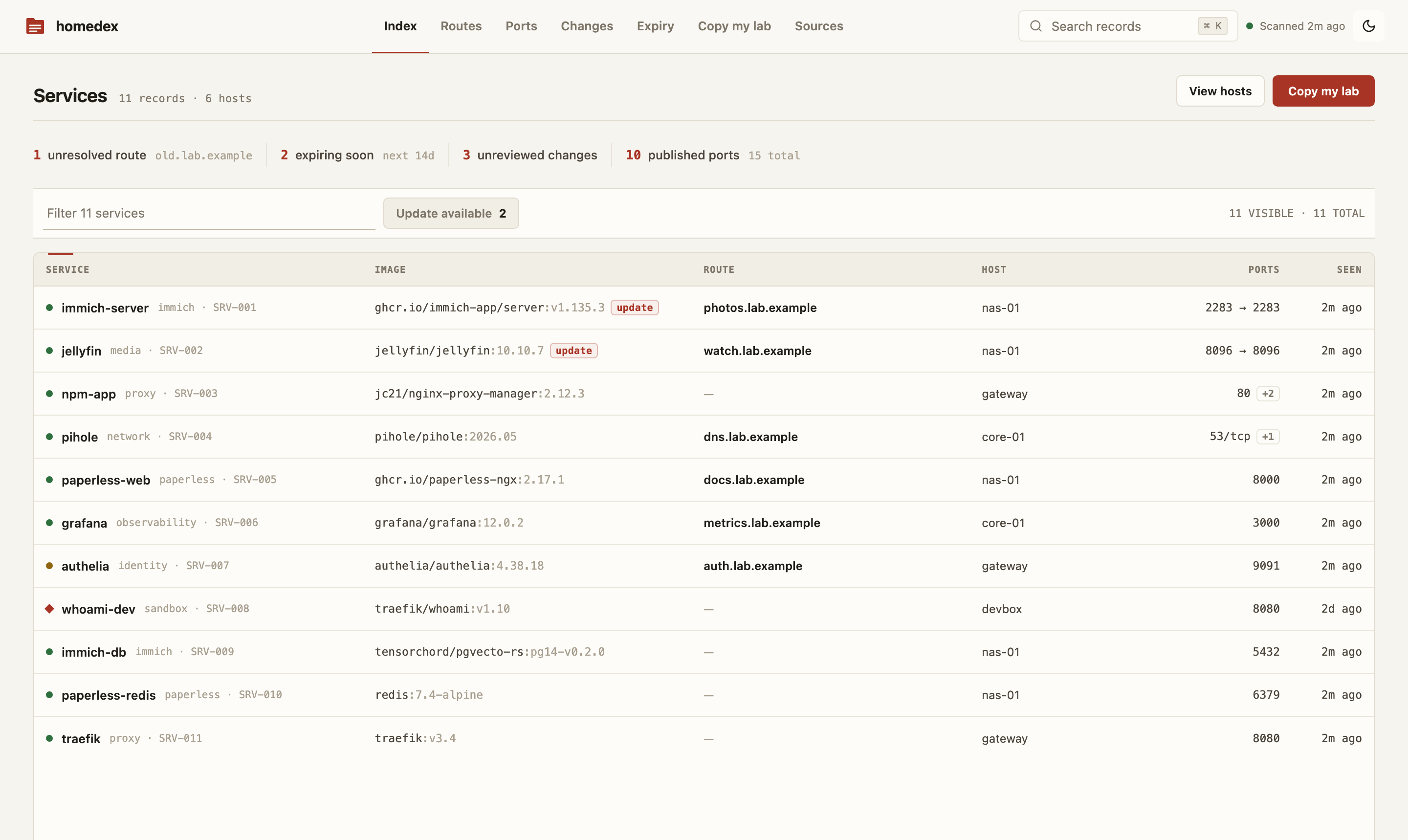Toggle dark mode moon icon
This screenshot has height=840, width=1408.
tap(1368, 26)
